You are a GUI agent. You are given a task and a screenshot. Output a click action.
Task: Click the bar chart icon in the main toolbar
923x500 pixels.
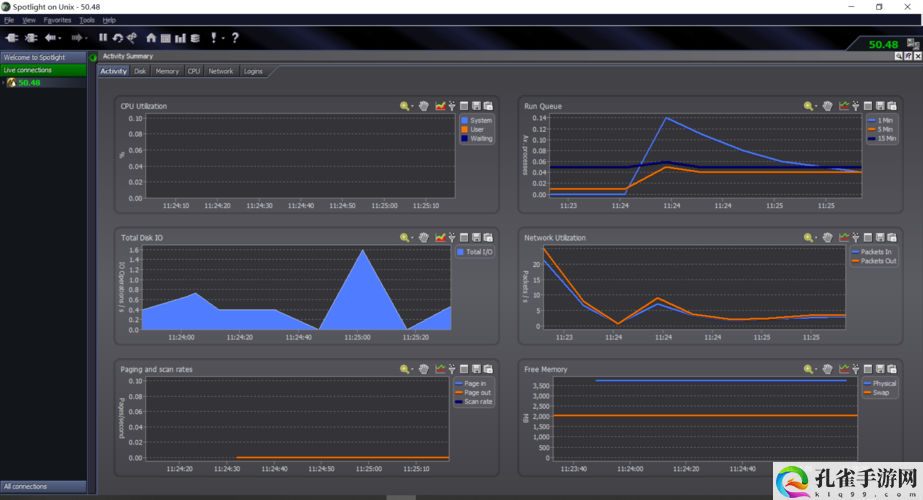point(180,38)
